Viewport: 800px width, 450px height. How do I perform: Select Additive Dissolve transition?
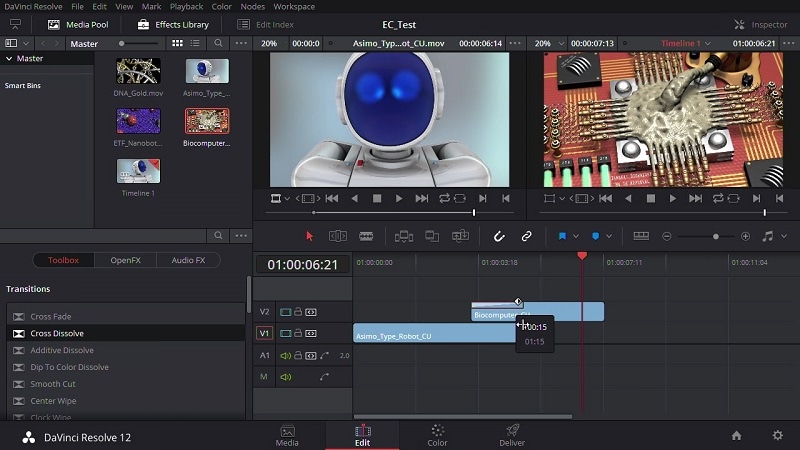tap(62, 350)
